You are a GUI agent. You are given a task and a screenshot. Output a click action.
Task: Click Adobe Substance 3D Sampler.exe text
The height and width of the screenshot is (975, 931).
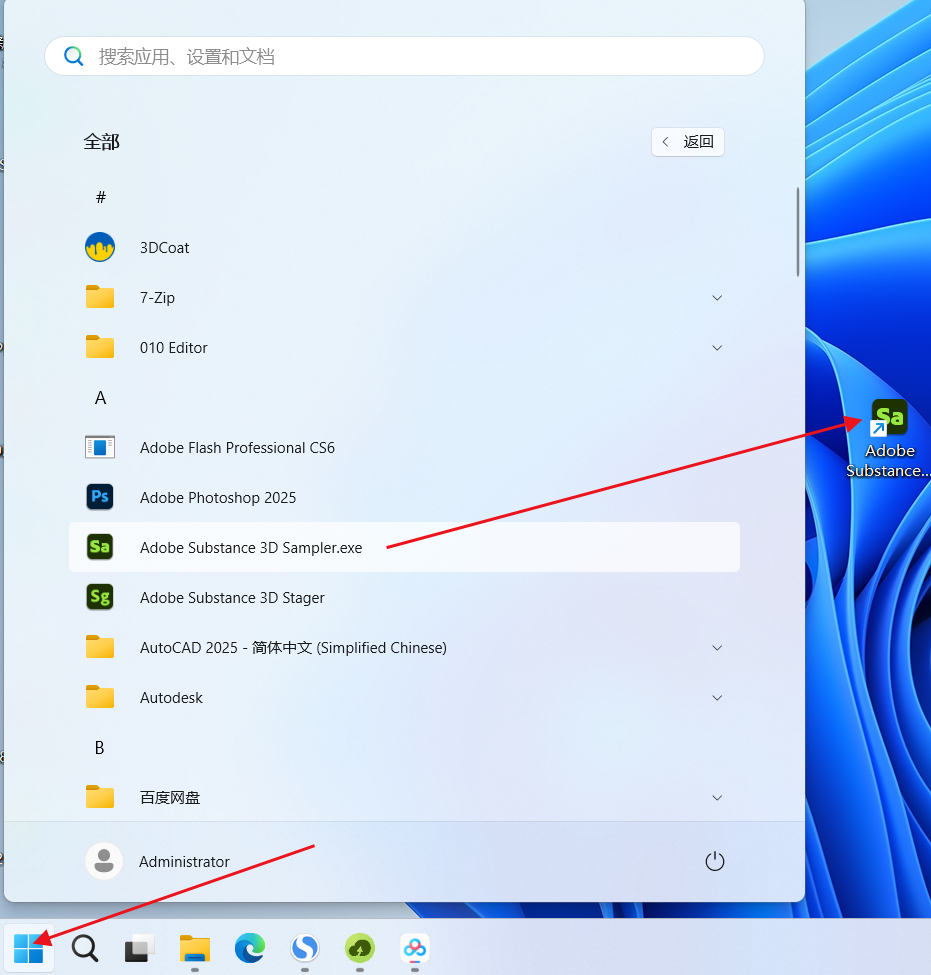[251, 548]
